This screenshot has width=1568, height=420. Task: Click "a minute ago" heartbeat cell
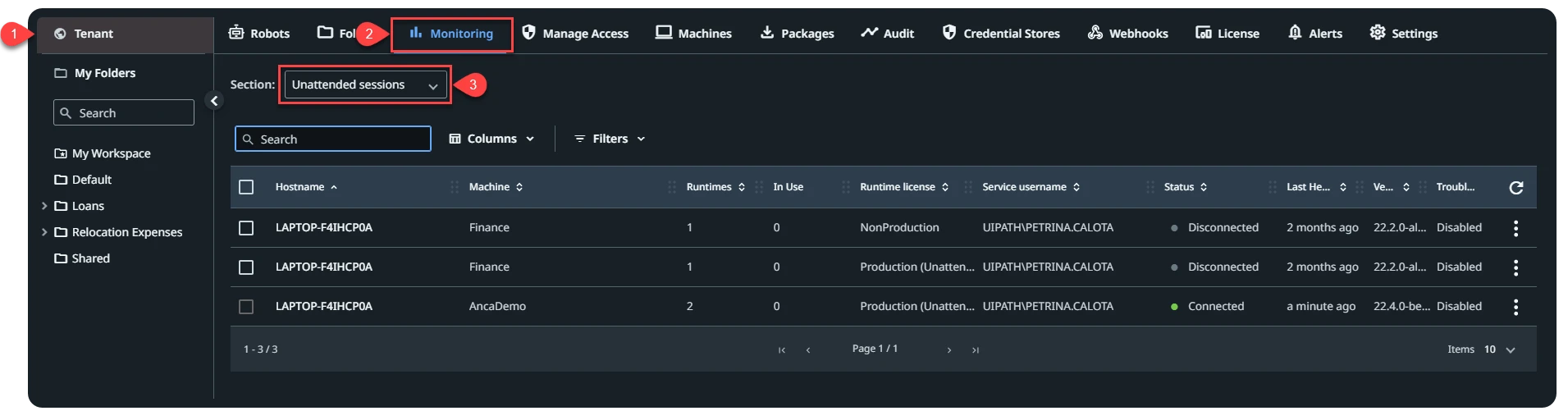pos(1320,306)
